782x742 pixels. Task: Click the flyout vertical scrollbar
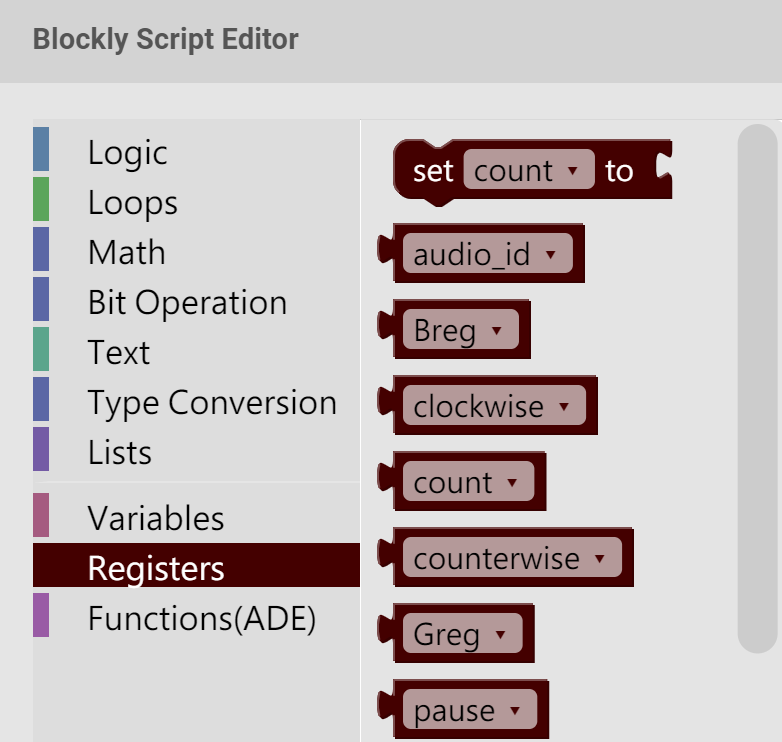[x=758, y=388]
